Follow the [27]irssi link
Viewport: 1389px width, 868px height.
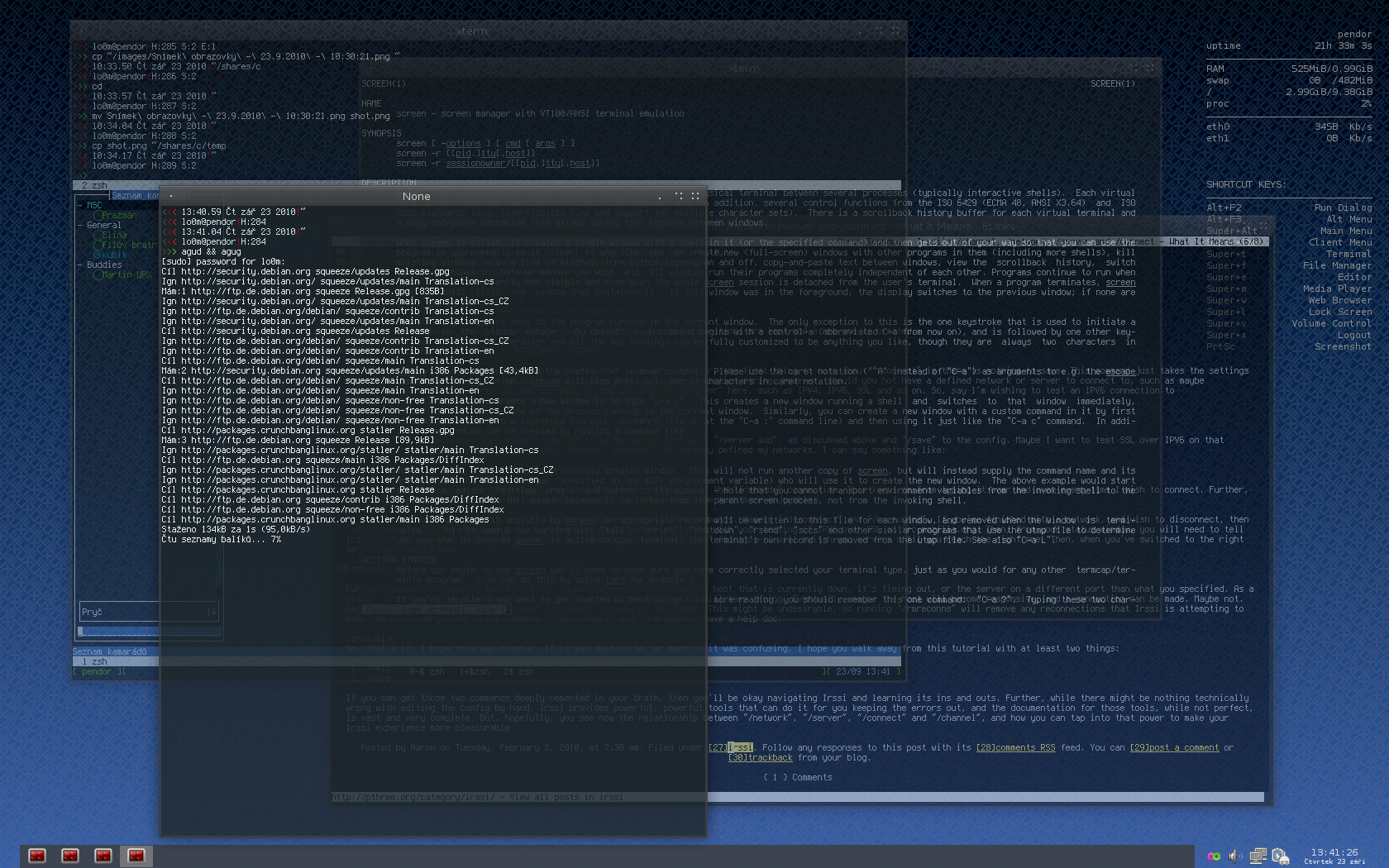[x=731, y=747]
